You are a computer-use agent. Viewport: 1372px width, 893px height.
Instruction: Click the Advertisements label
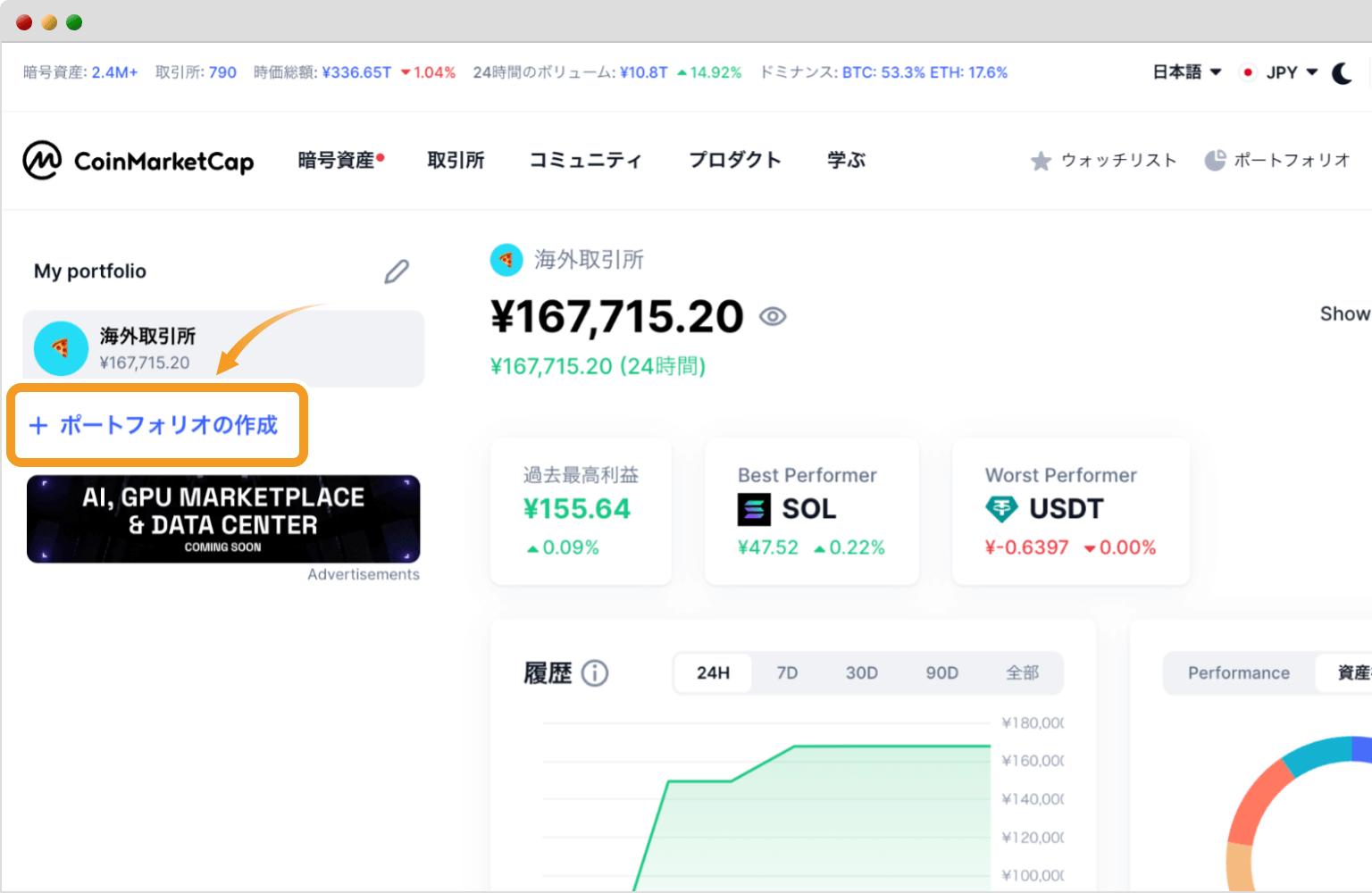[x=364, y=574]
